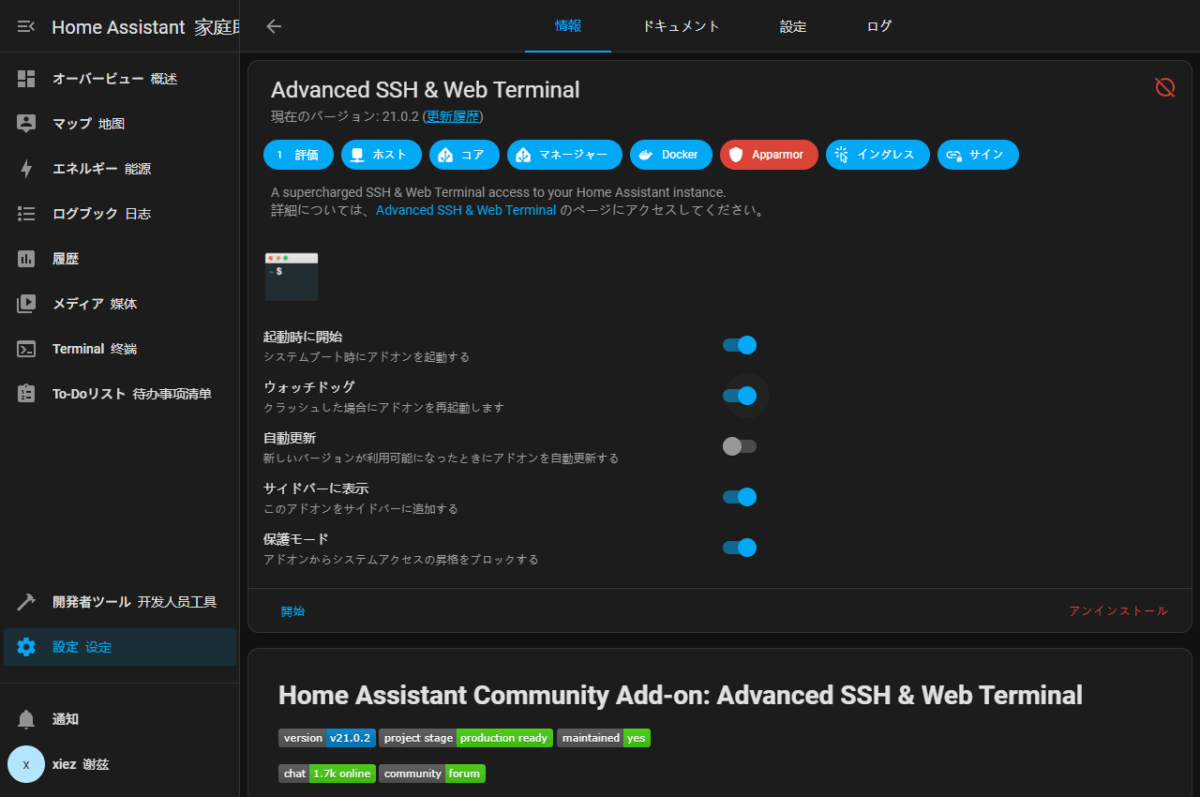Go back using the left arrow
1200x797 pixels.
pyautogui.click(x=274, y=27)
